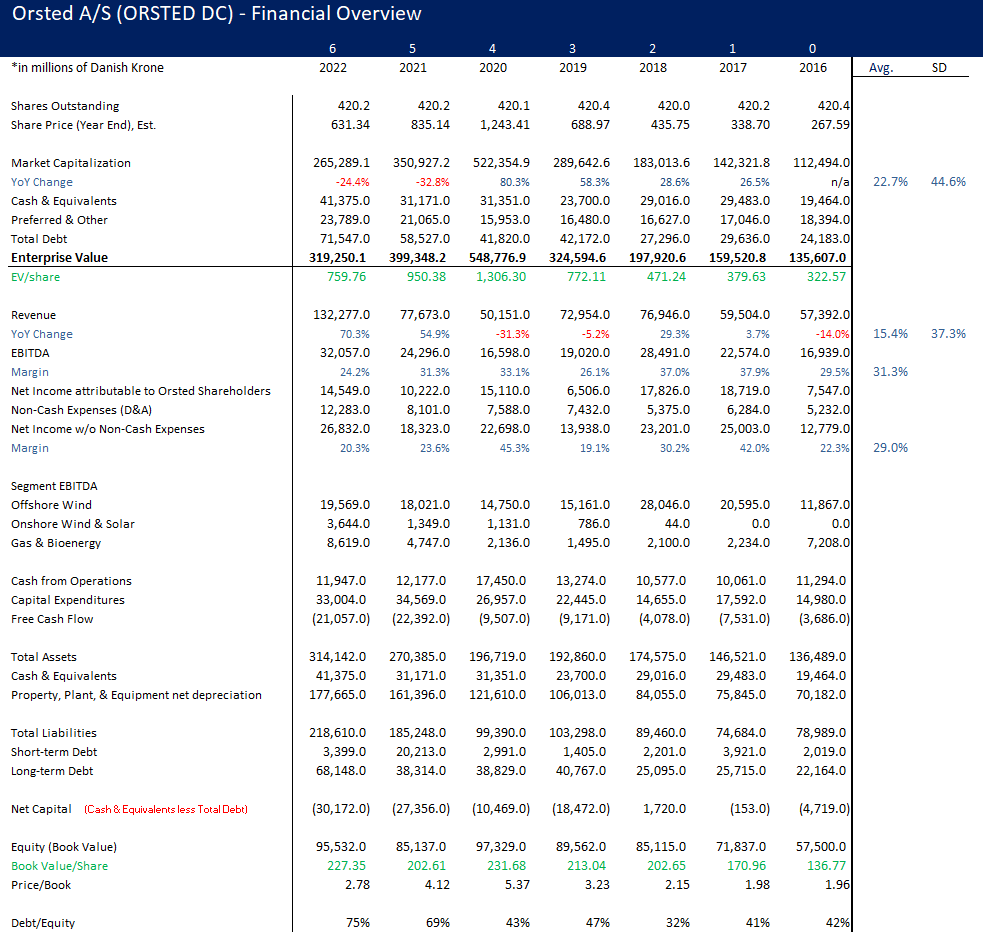The image size is (983, 941).
Task: Click market cap value 522,354.9
Action: click(502, 163)
